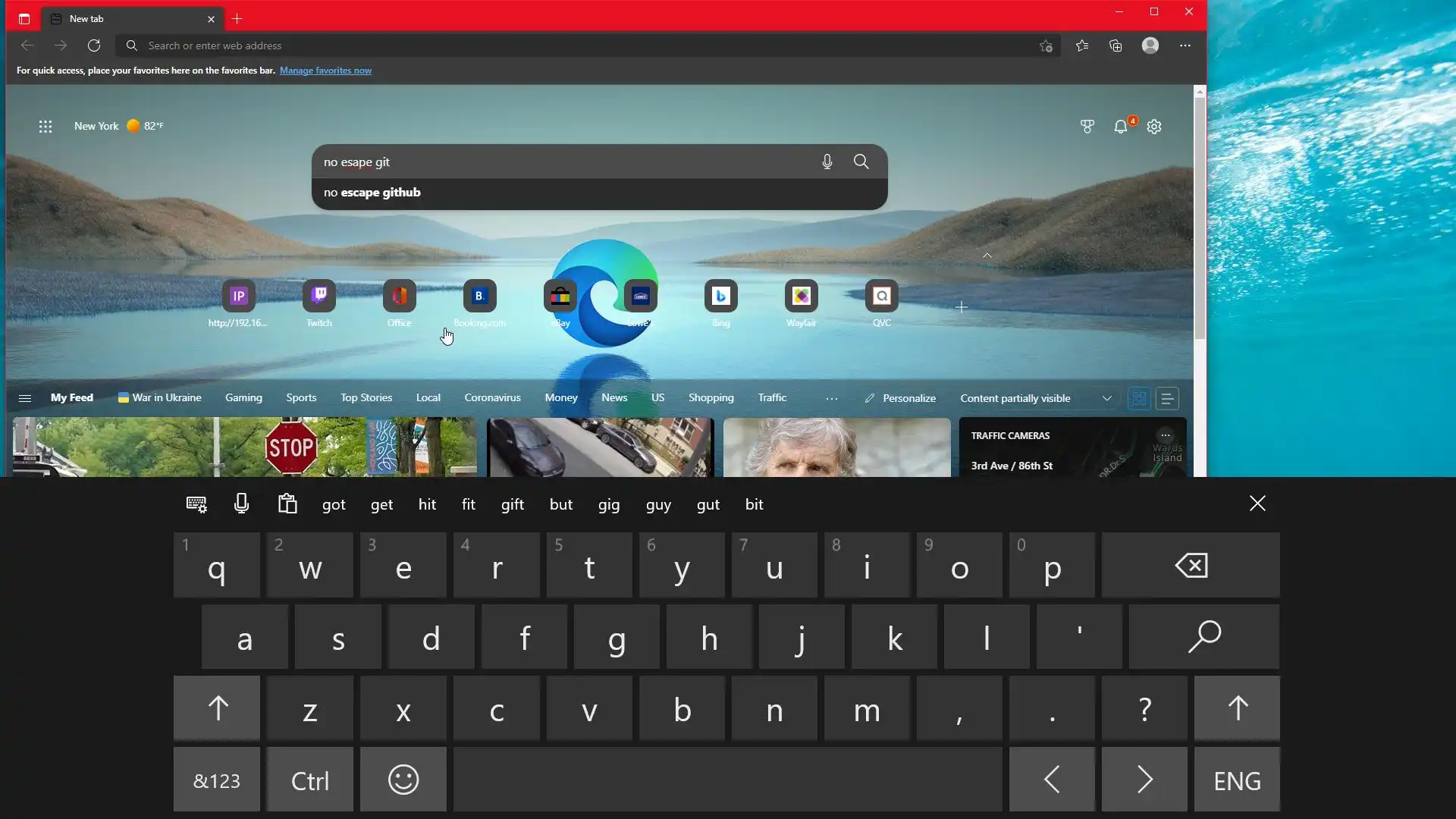Select the Gaming feed tab
This screenshot has height=819, width=1456.
click(x=243, y=397)
